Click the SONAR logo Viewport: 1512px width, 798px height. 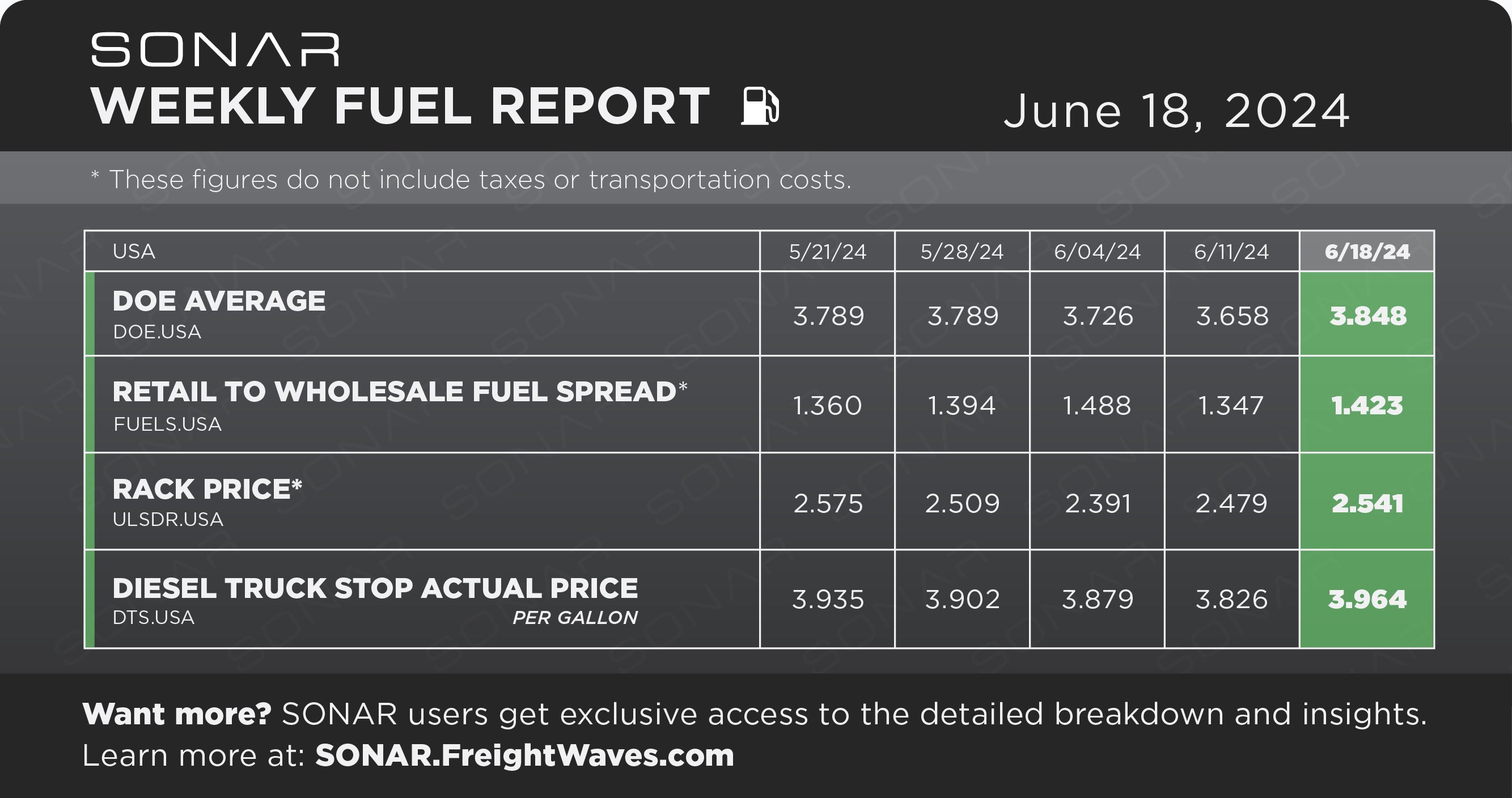point(215,50)
